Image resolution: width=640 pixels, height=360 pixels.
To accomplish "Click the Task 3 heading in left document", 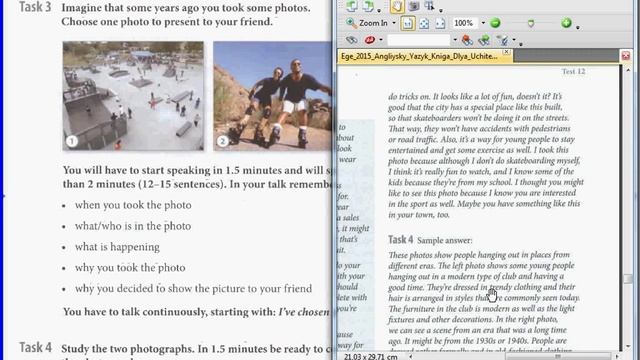I will coord(36,7).
